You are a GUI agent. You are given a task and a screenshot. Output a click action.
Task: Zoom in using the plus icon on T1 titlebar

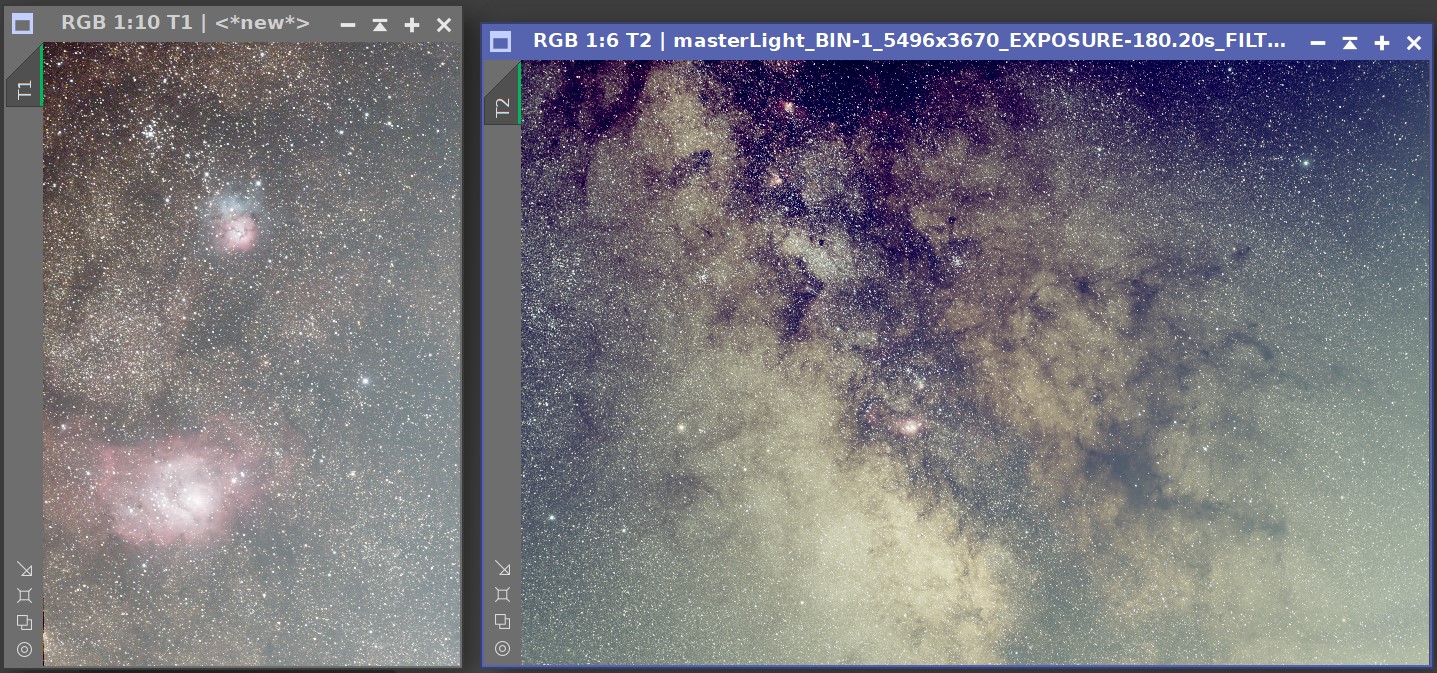pyautogui.click(x=411, y=24)
